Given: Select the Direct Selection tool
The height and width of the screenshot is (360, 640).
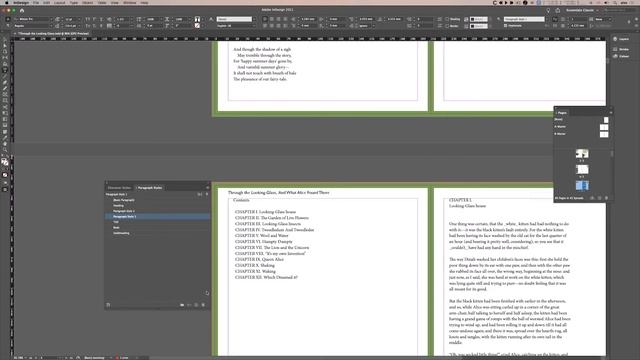Looking at the screenshot, I should click(x=5, y=46).
